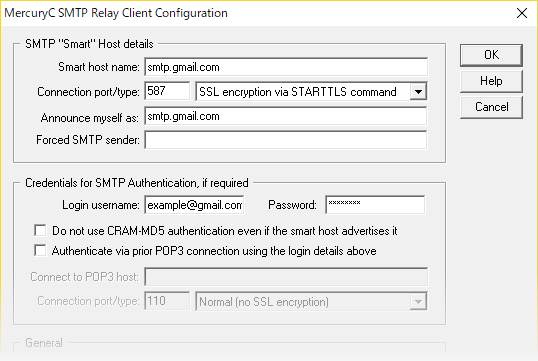Image resolution: width=538 pixels, height=361 pixels.
Task: Click the Announce myself as label
Action: (x=90, y=118)
